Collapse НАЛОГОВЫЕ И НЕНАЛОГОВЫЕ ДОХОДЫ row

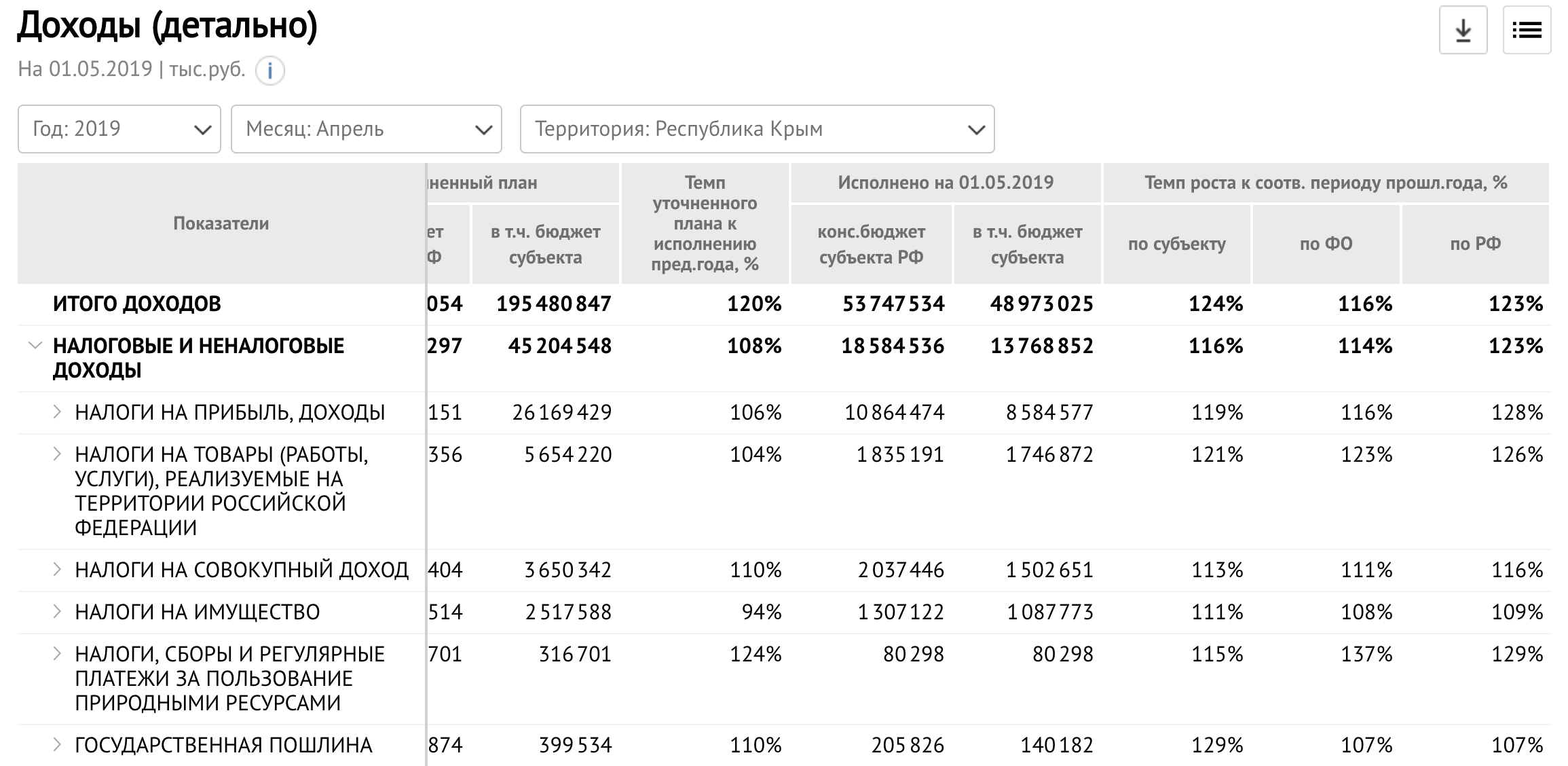coord(35,346)
